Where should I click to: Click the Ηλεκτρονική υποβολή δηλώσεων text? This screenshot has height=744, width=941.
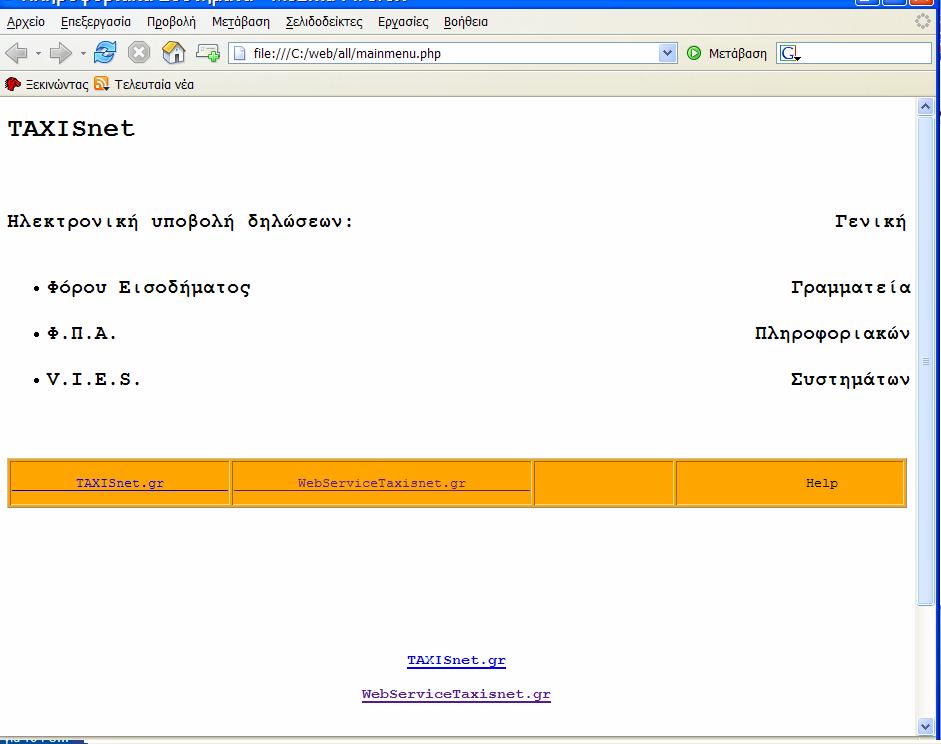coord(180,222)
